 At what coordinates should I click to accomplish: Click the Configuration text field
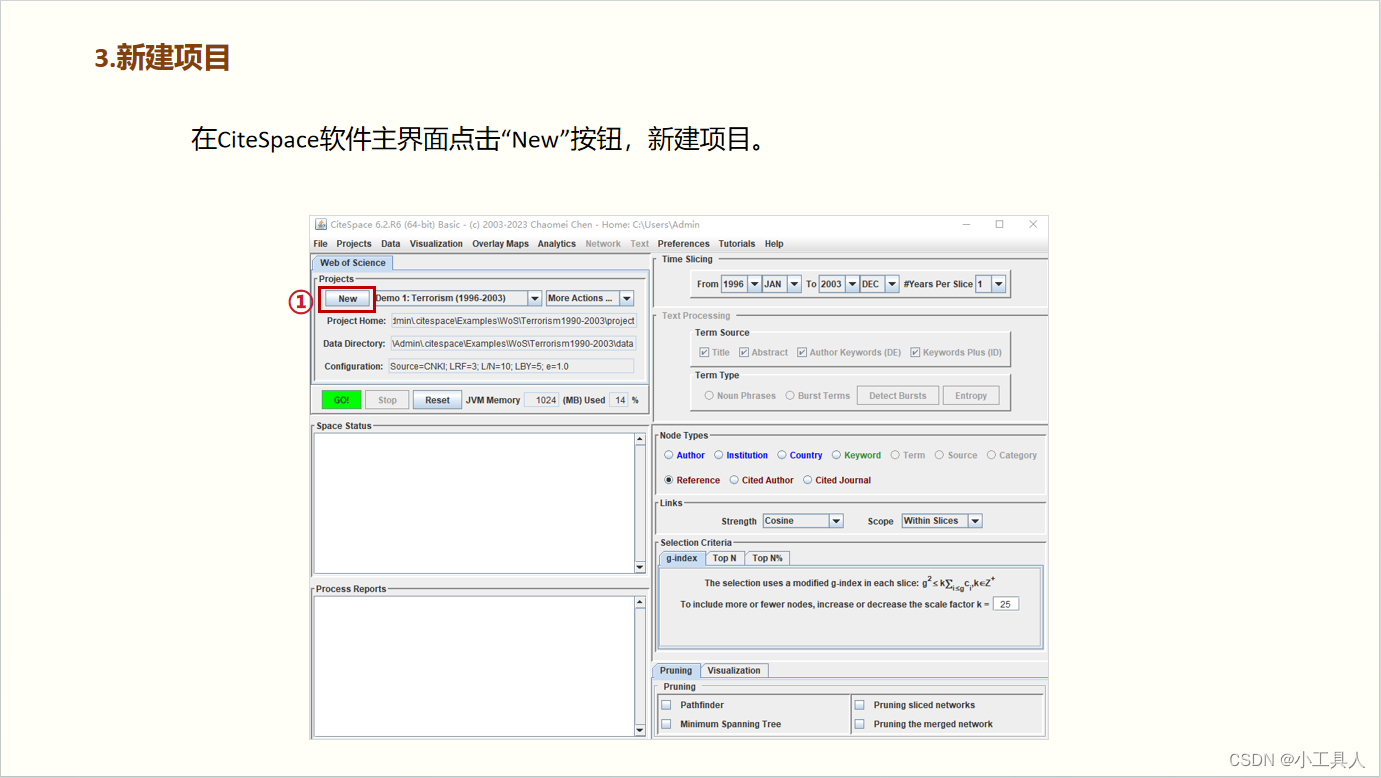click(x=511, y=367)
